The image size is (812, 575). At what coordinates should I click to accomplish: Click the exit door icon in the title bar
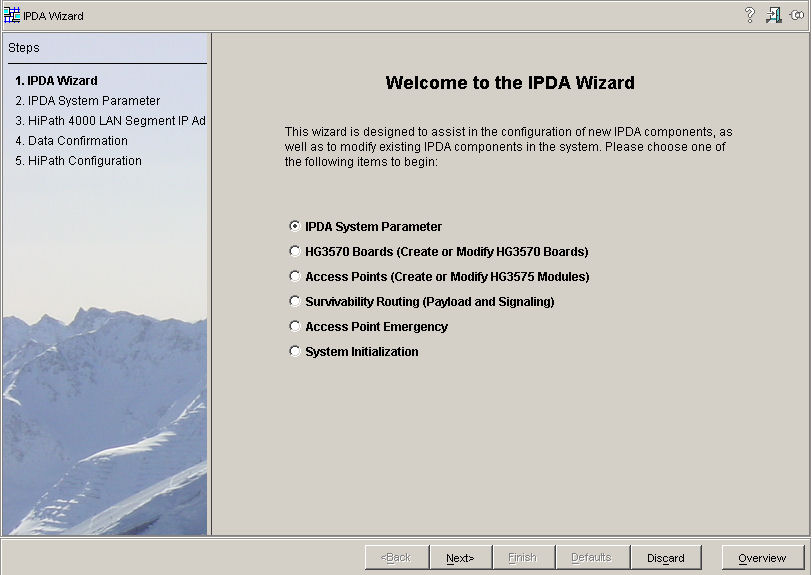click(x=774, y=15)
